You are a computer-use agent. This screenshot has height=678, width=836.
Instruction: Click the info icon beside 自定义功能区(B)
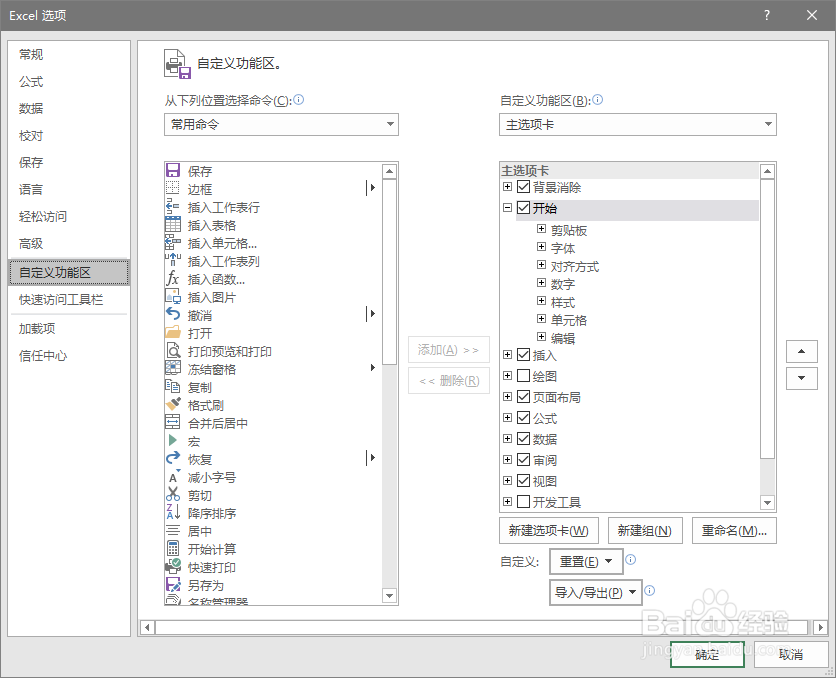[x=598, y=100]
